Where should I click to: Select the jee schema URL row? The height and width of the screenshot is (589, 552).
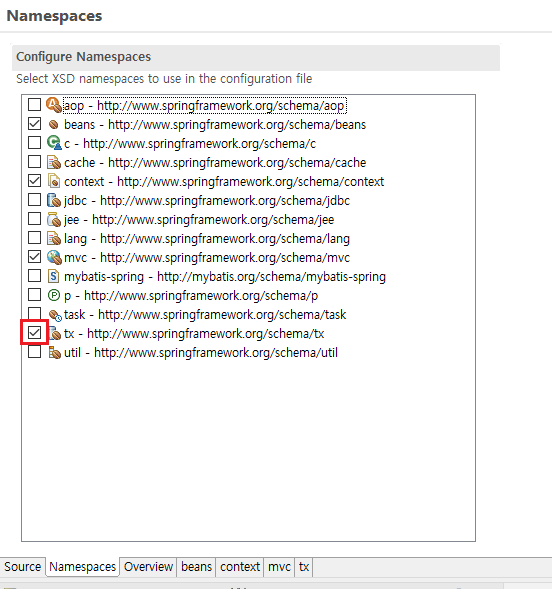click(199, 220)
